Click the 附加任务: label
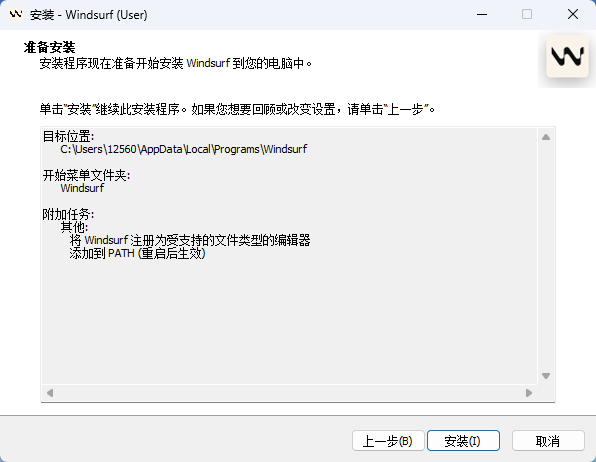The height and width of the screenshot is (462, 596). 68,214
